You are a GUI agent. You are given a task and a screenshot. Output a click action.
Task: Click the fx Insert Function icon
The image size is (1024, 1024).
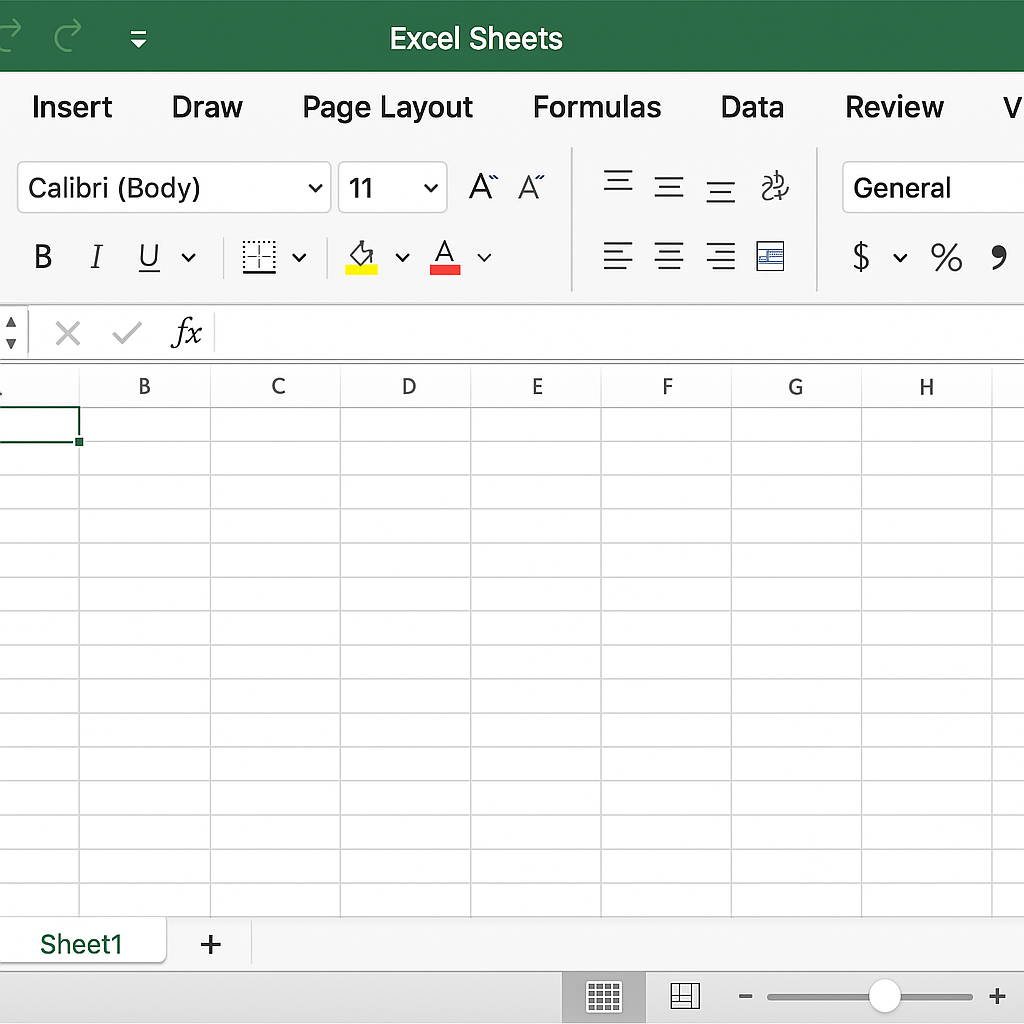(x=186, y=332)
